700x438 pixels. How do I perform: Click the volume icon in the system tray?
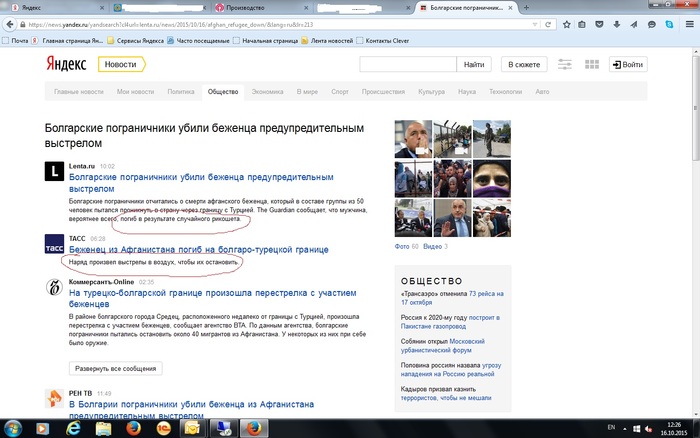[649, 429]
